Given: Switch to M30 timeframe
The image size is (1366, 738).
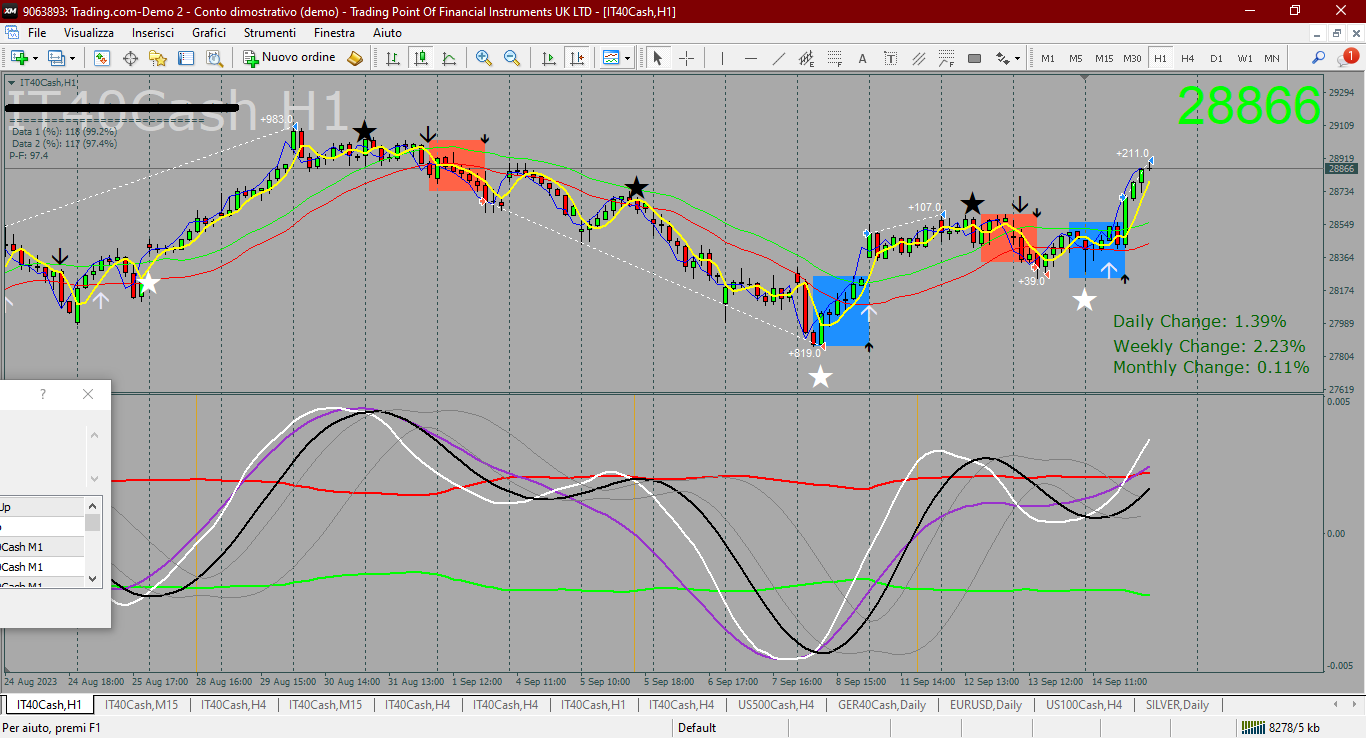Looking at the screenshot, I should coord(1132,58).
